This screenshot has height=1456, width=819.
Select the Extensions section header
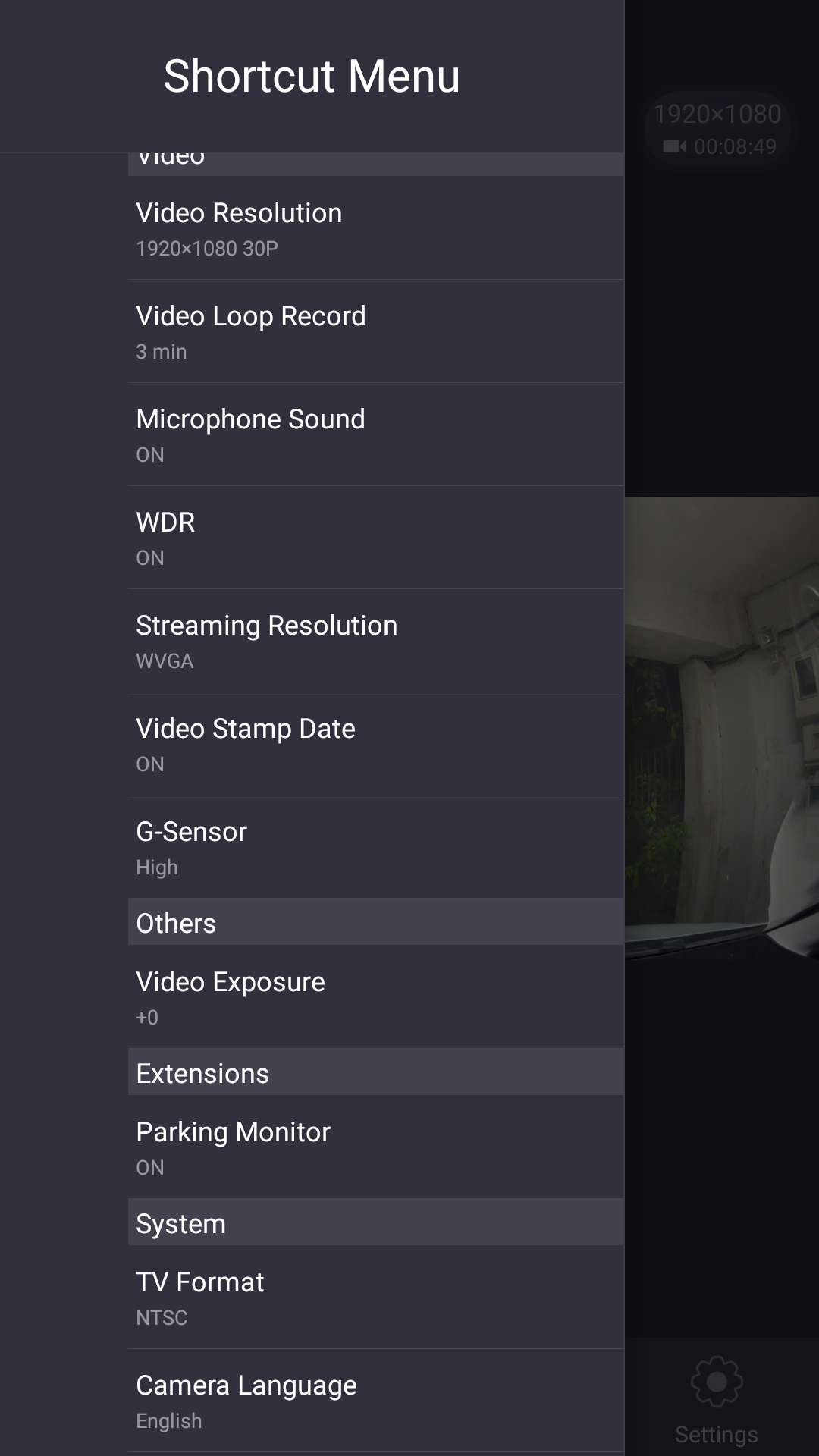coord(375,1073)
